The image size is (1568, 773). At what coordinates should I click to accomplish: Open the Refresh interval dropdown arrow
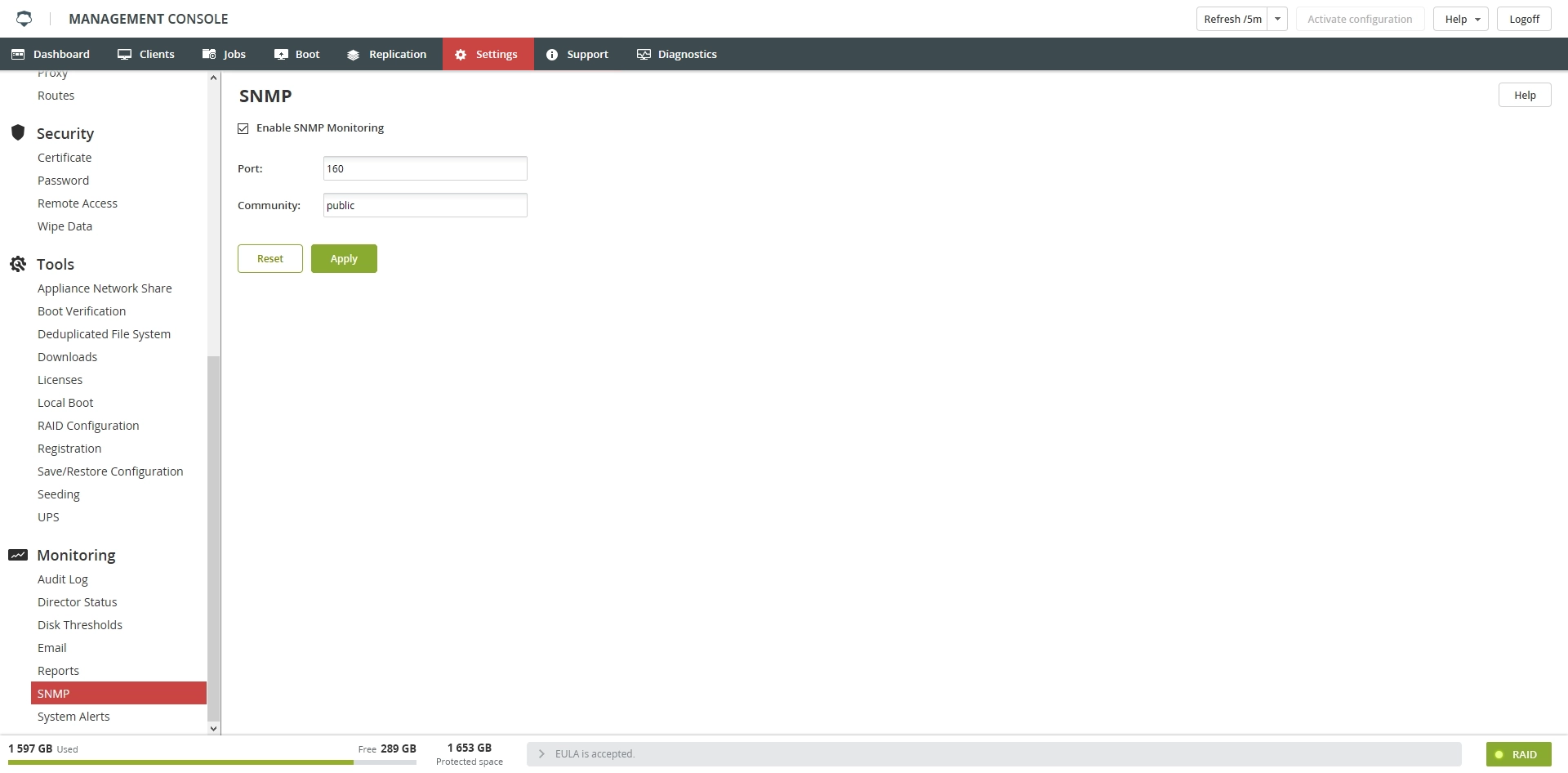(x=1277, y=19)
